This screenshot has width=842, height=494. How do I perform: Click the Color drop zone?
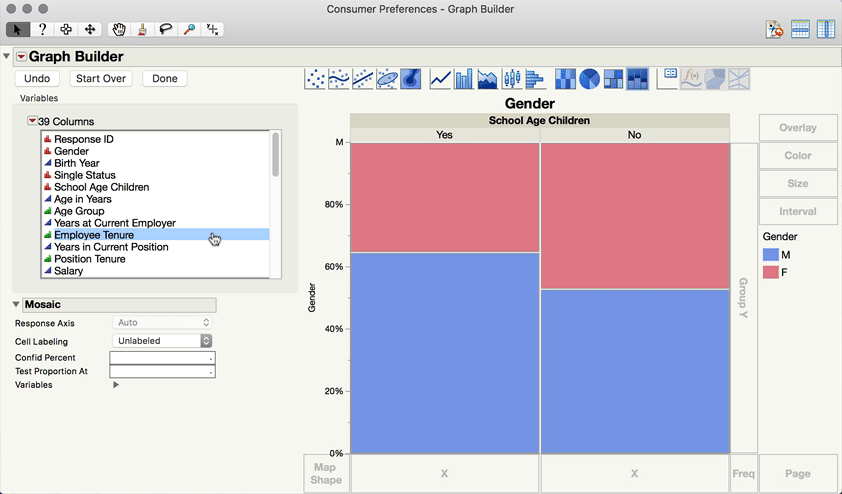[x=798, y=156]
